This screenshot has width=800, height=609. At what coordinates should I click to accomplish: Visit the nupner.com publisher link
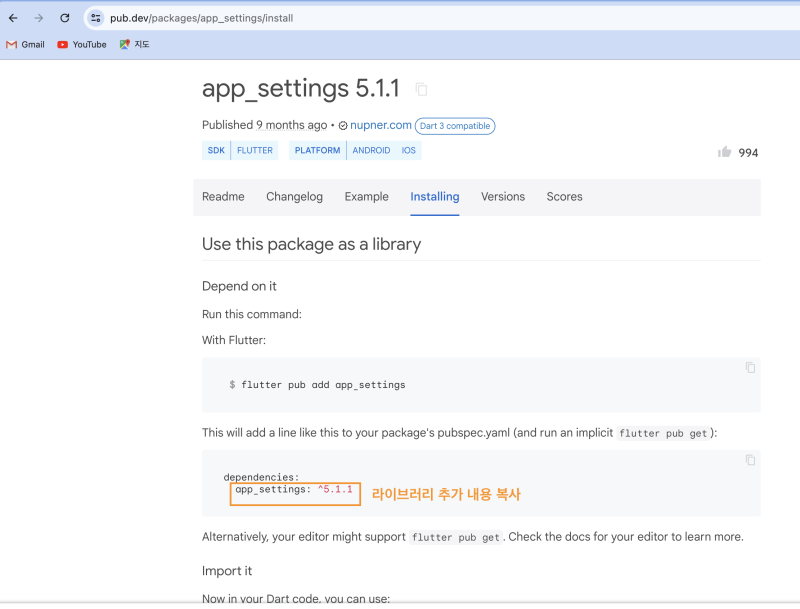click(x=381, y=125)
